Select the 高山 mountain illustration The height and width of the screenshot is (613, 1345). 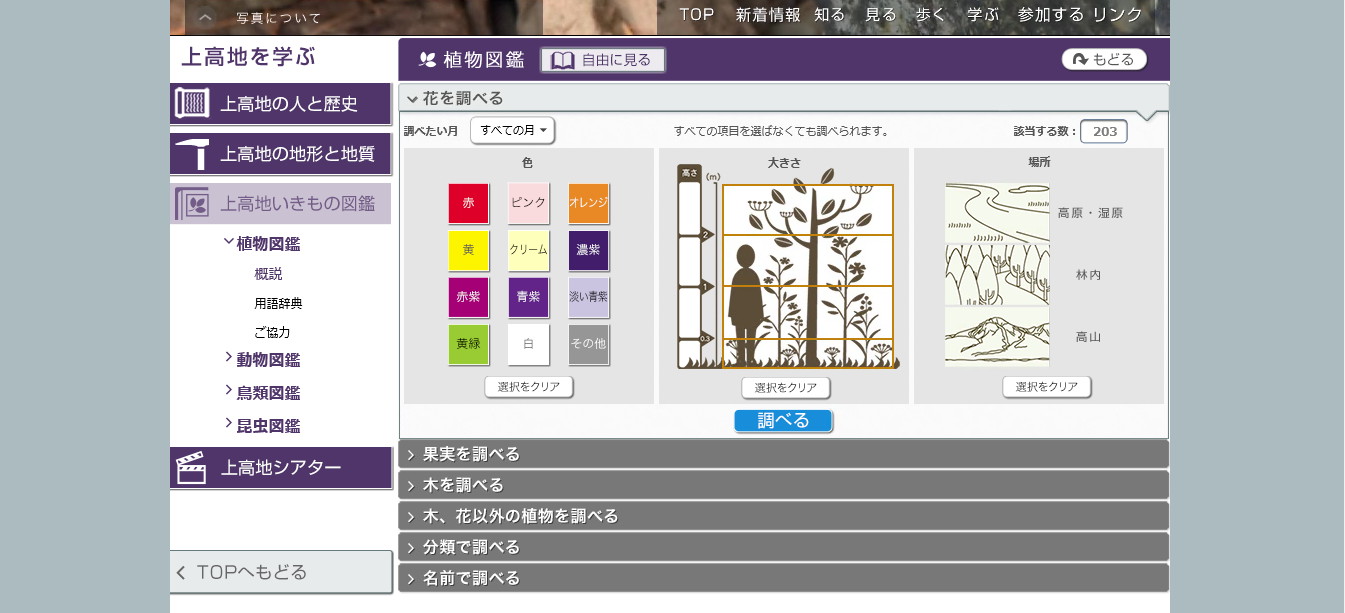997,337
